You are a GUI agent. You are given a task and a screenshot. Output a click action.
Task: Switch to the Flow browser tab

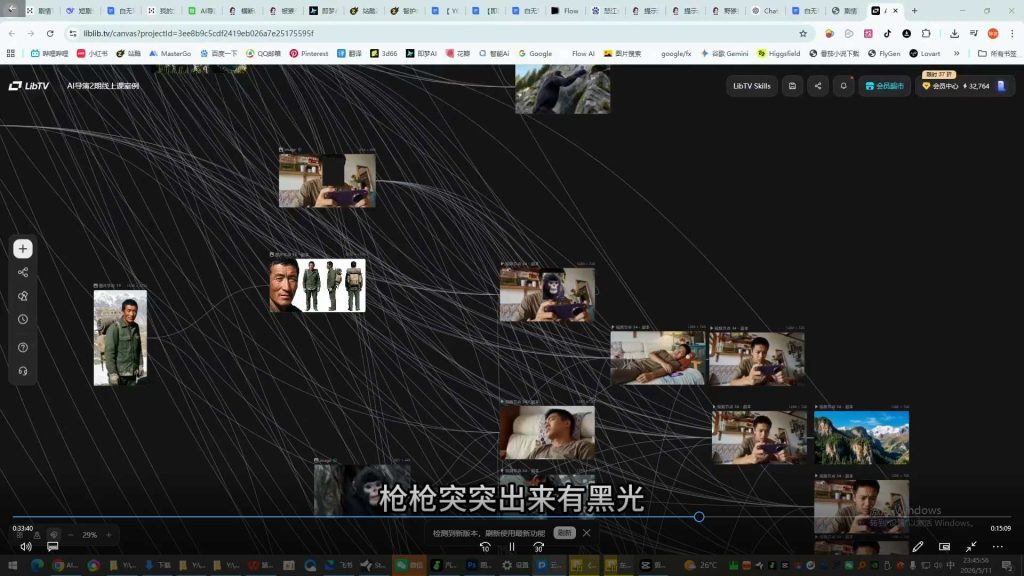[566, 10]
